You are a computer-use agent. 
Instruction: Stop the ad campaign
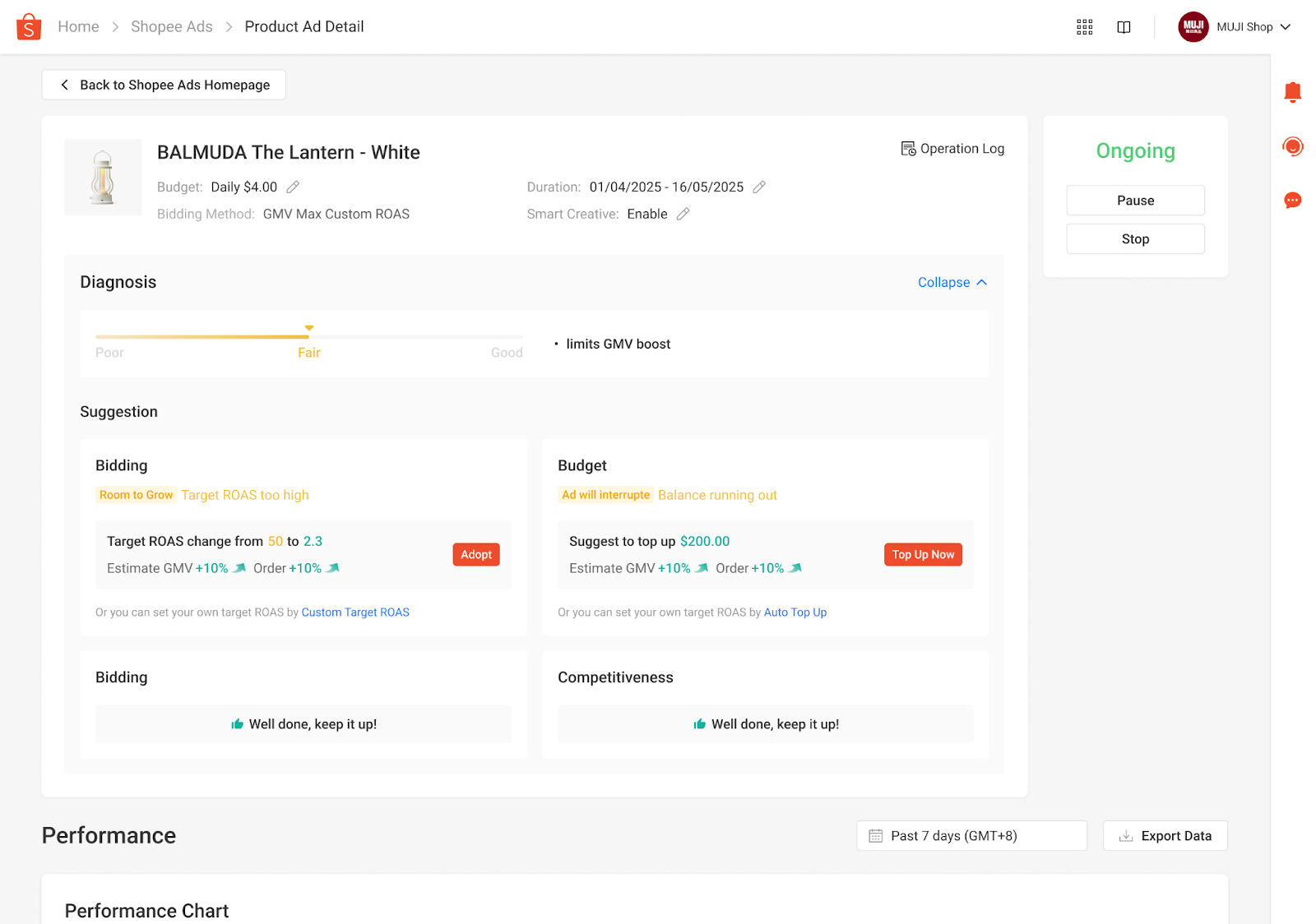coord(1135,239)
